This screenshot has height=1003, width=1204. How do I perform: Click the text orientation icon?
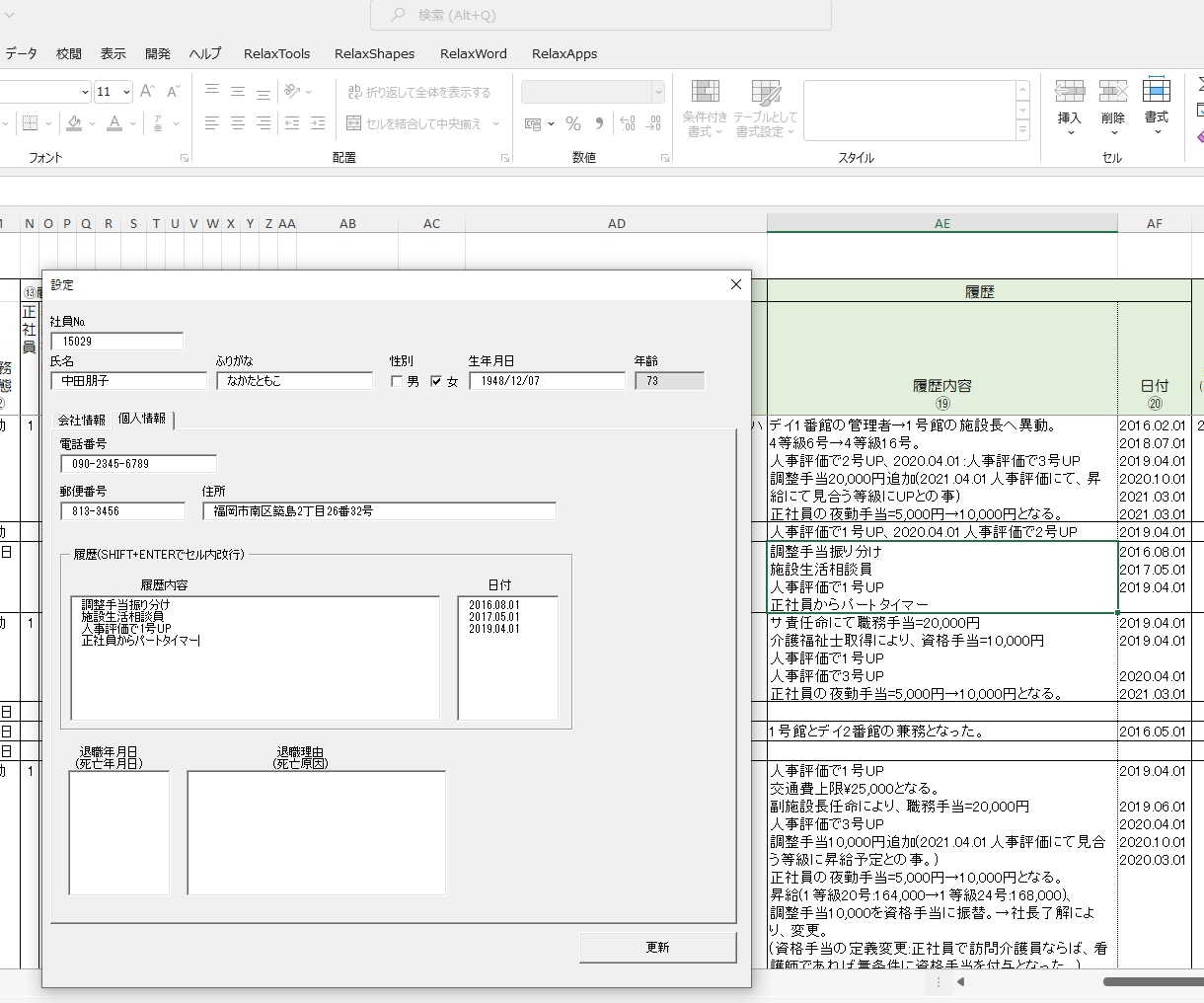pos(292,91)
